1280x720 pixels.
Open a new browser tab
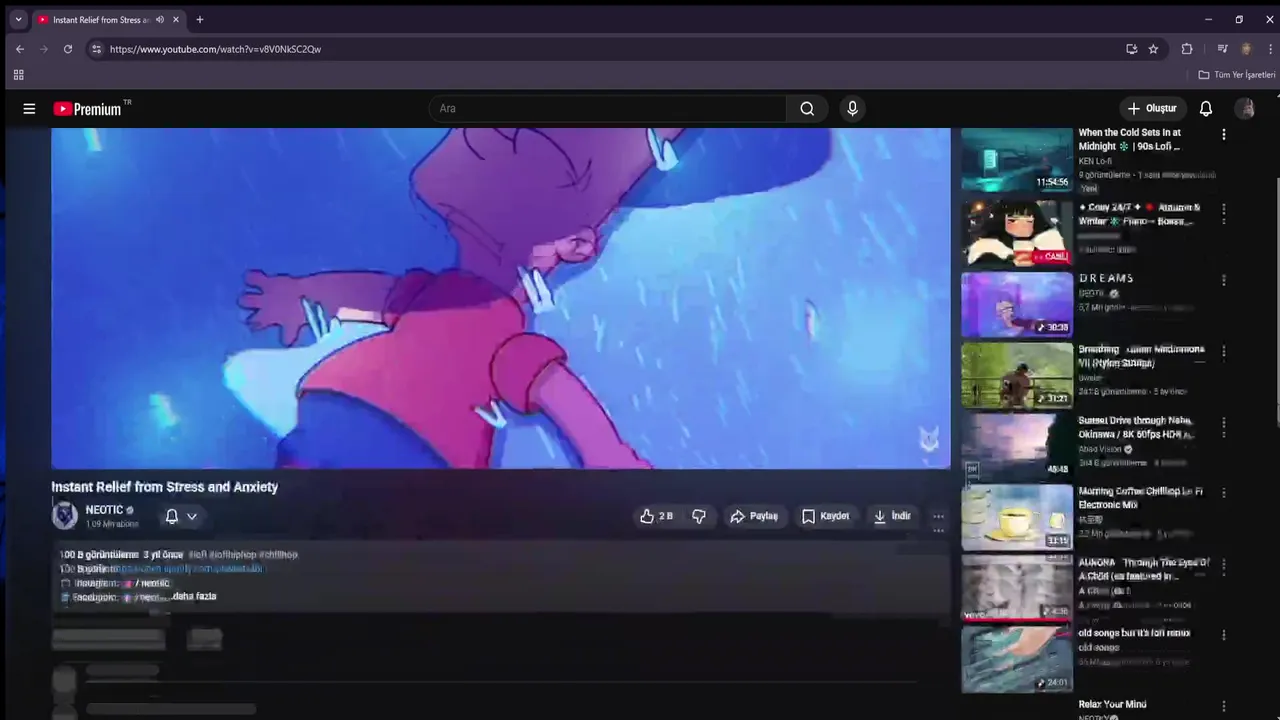[x=200, y=19]
